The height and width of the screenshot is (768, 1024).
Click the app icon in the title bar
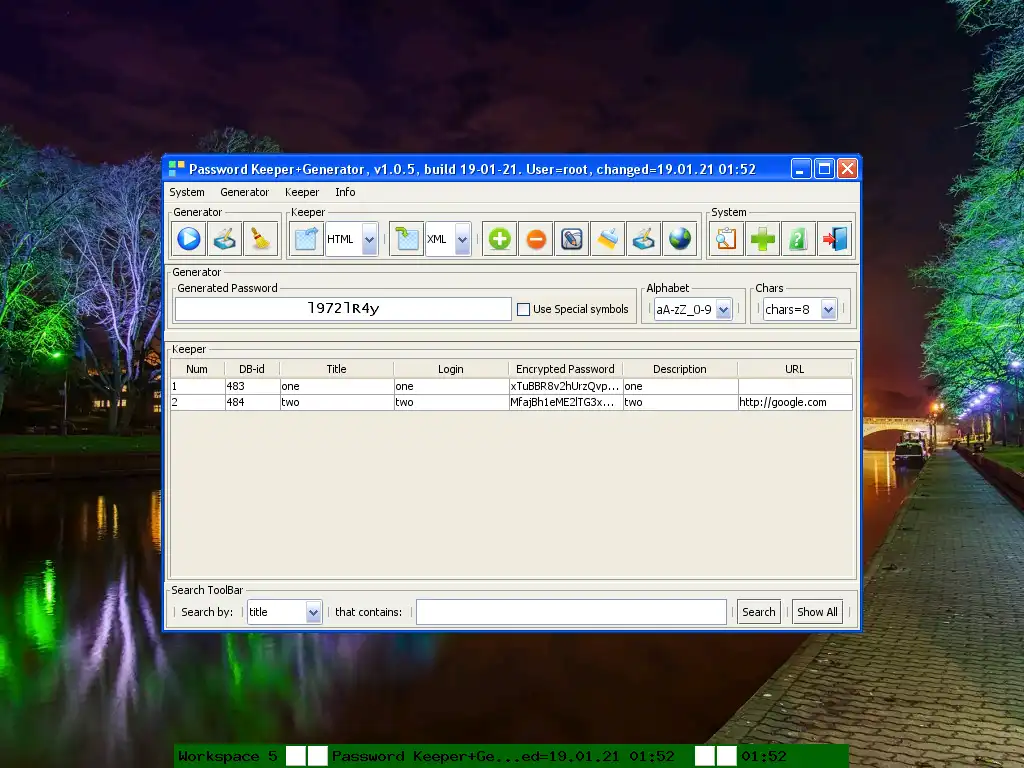[176, 169]
